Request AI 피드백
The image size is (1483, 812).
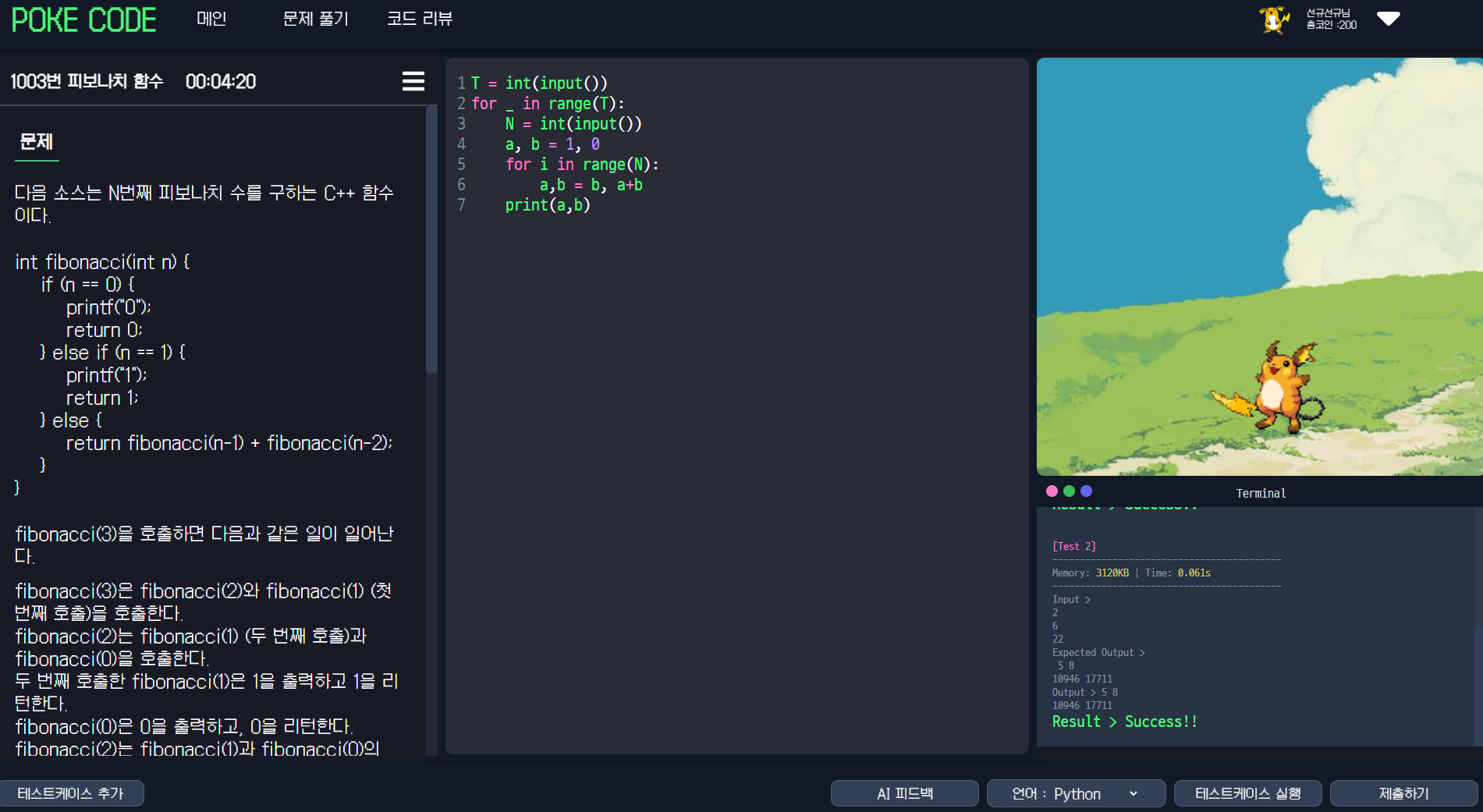(x=905, y=793)
